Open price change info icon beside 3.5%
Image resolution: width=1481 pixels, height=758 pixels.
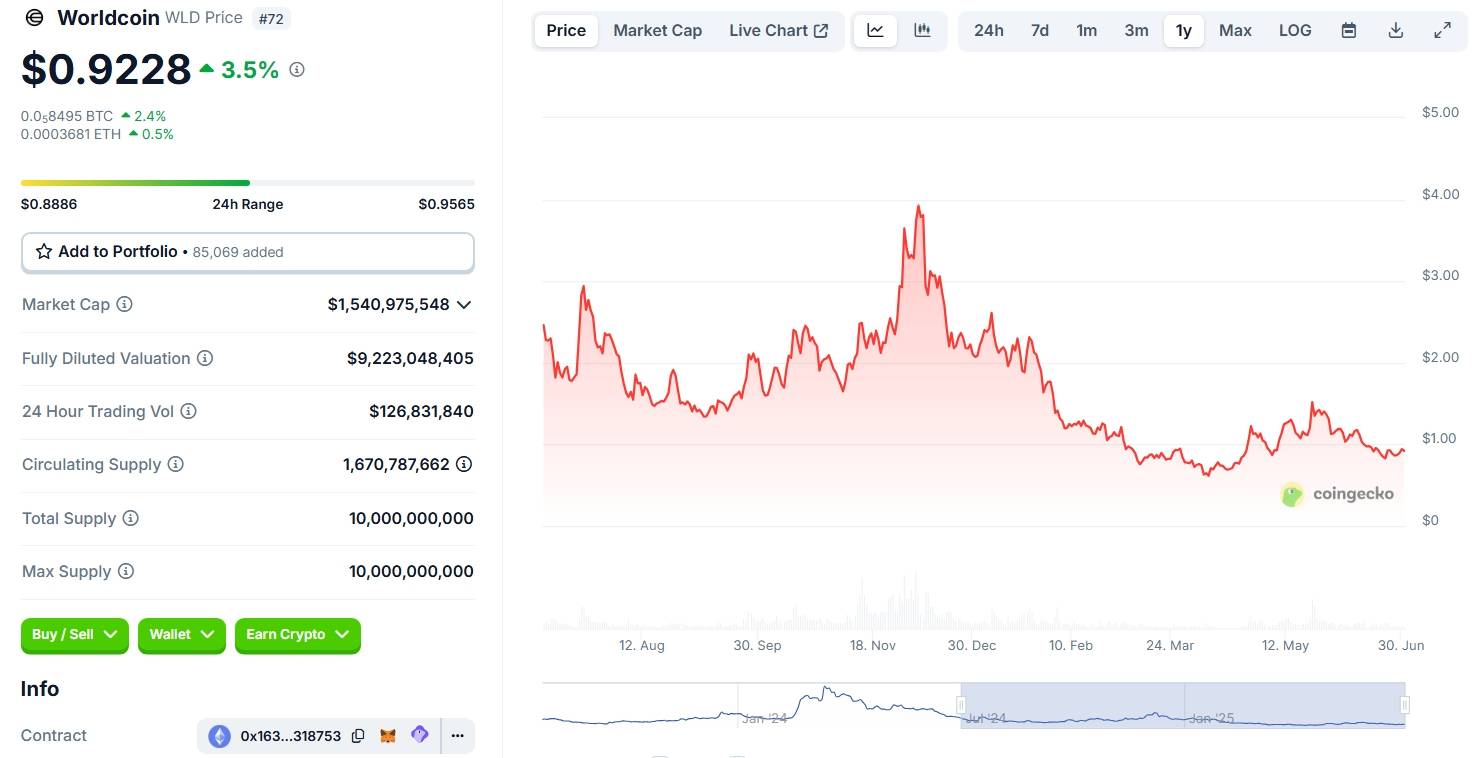(297, 70)
